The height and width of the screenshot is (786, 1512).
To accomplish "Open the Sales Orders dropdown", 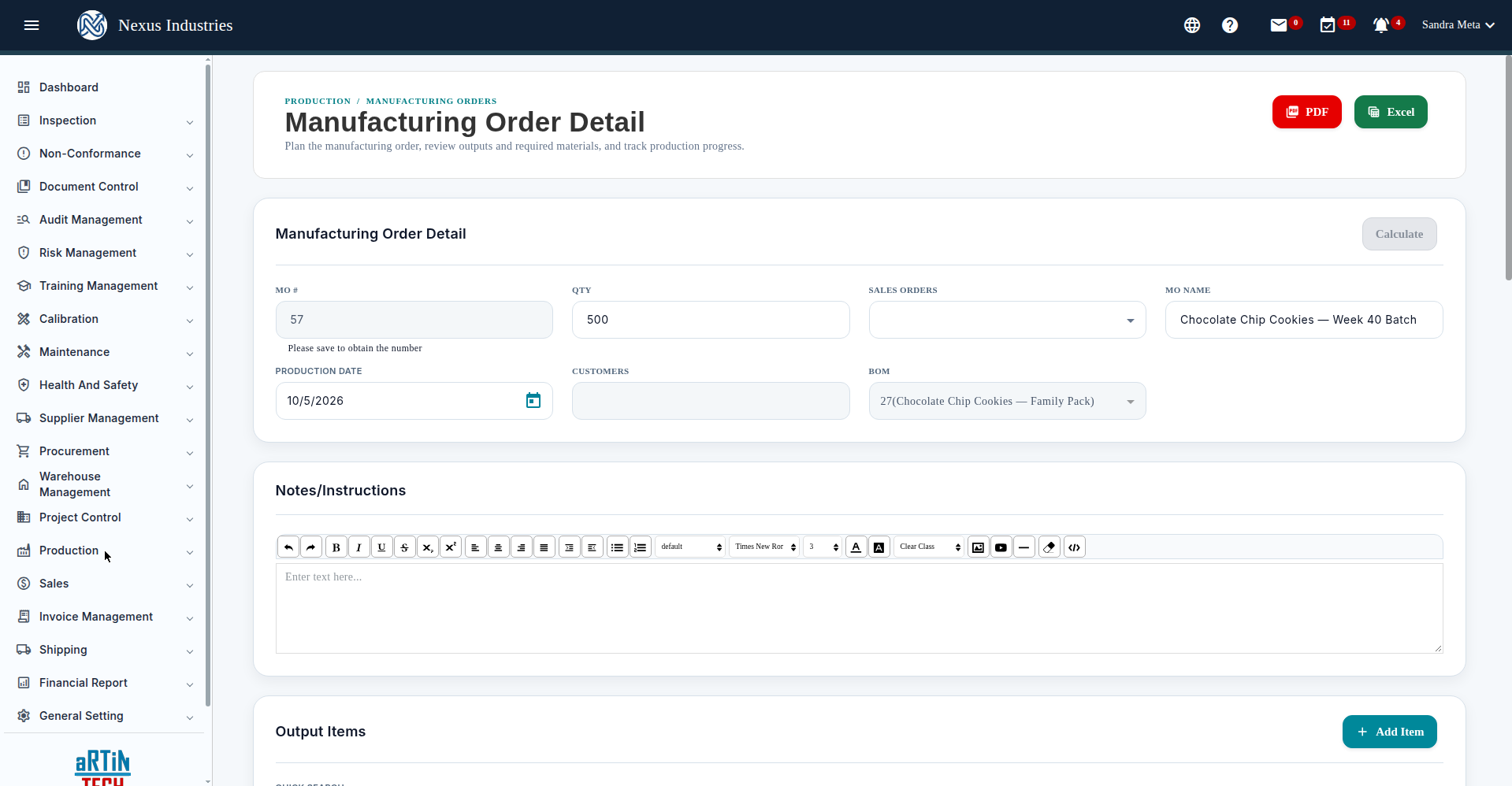I will point(1007,320).
